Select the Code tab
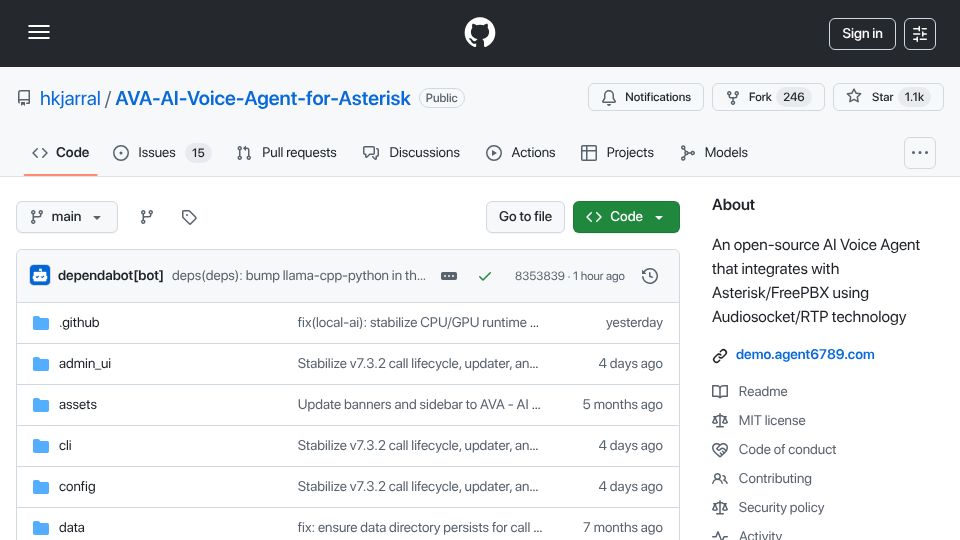Screen dimensions: 960x540 click(61, 152)
